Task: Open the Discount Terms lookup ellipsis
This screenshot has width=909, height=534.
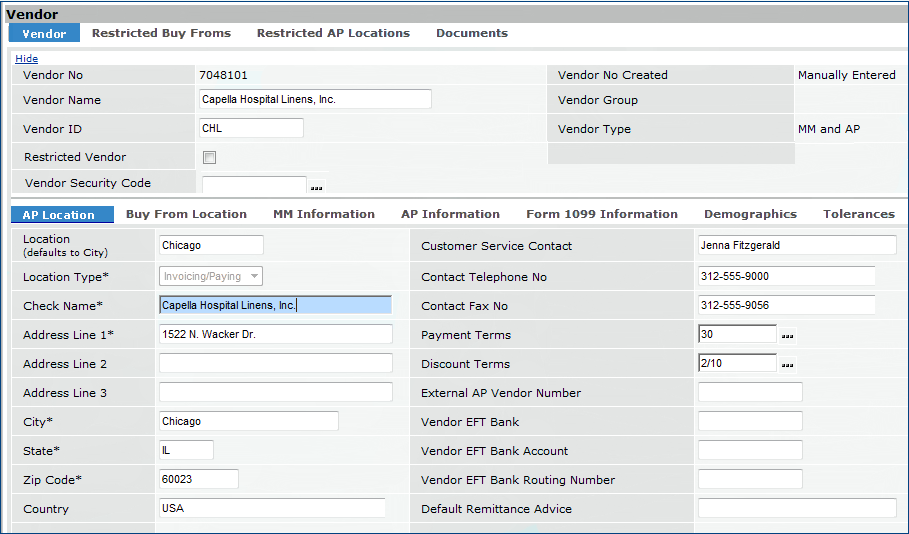Action: pos(787,365)
